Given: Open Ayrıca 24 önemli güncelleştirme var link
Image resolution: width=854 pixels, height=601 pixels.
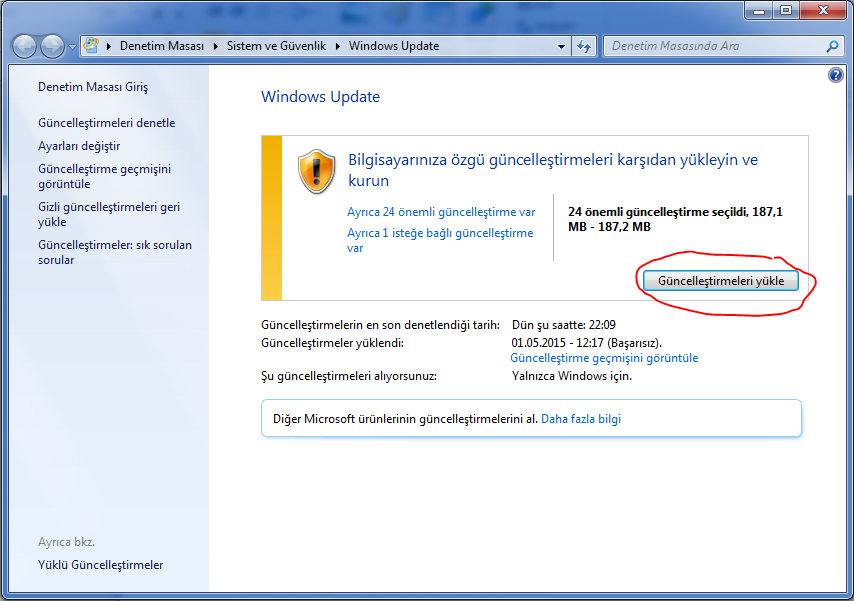Looking at the screenshot, I should coord(441,211).
